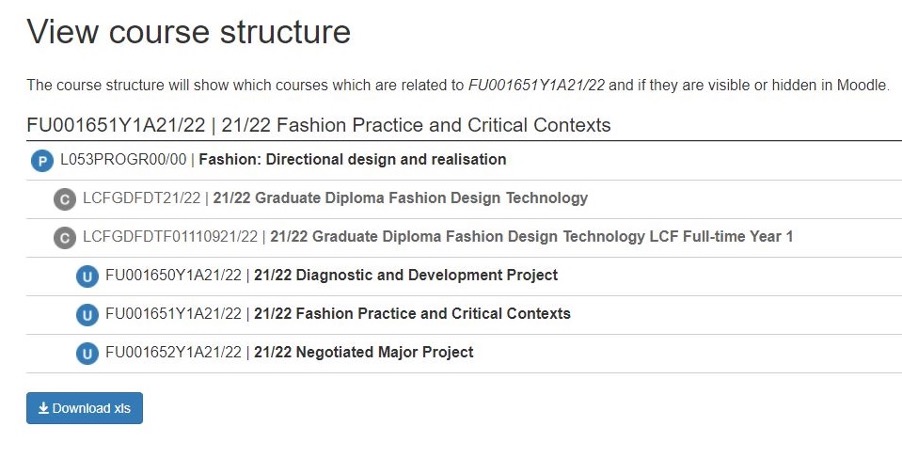Screen dimensions: 902x458
Task: Select the L053PROGR00/00 programme code
Action: coord(123,159)
